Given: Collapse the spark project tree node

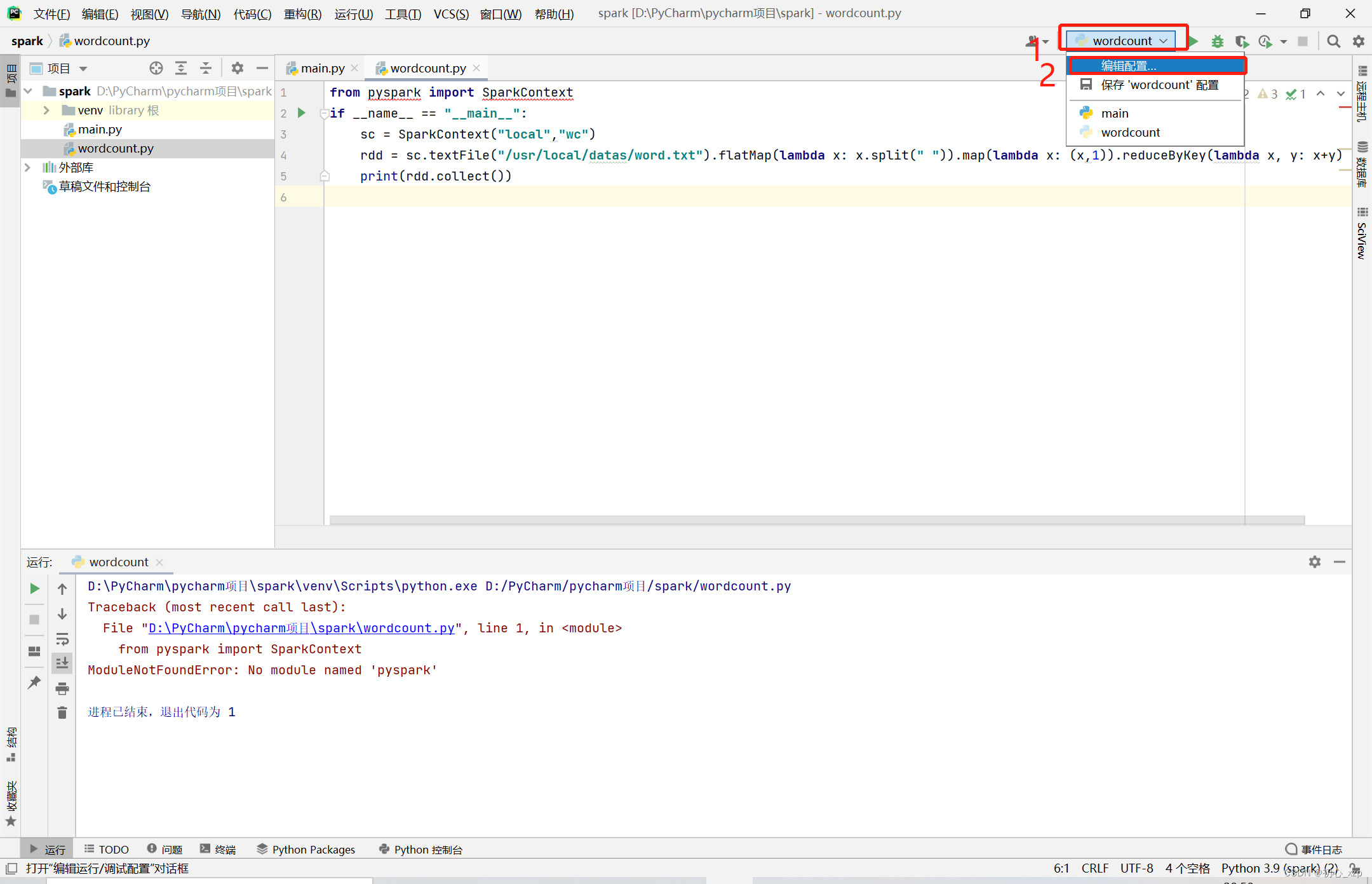Looking at the screenshot, I should pyautogui.click(x=28, y=91).
